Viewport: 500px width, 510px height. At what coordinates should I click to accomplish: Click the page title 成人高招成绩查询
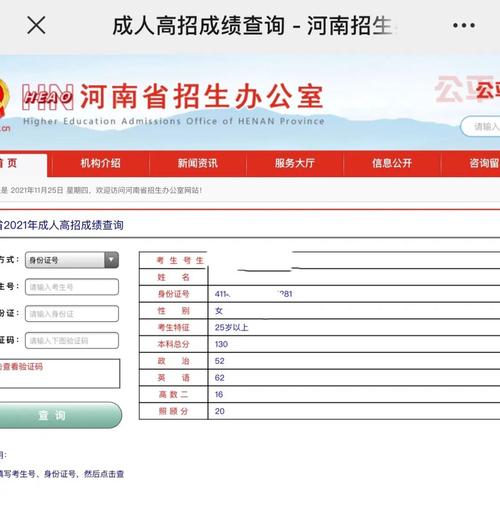(x=198, y=26)
